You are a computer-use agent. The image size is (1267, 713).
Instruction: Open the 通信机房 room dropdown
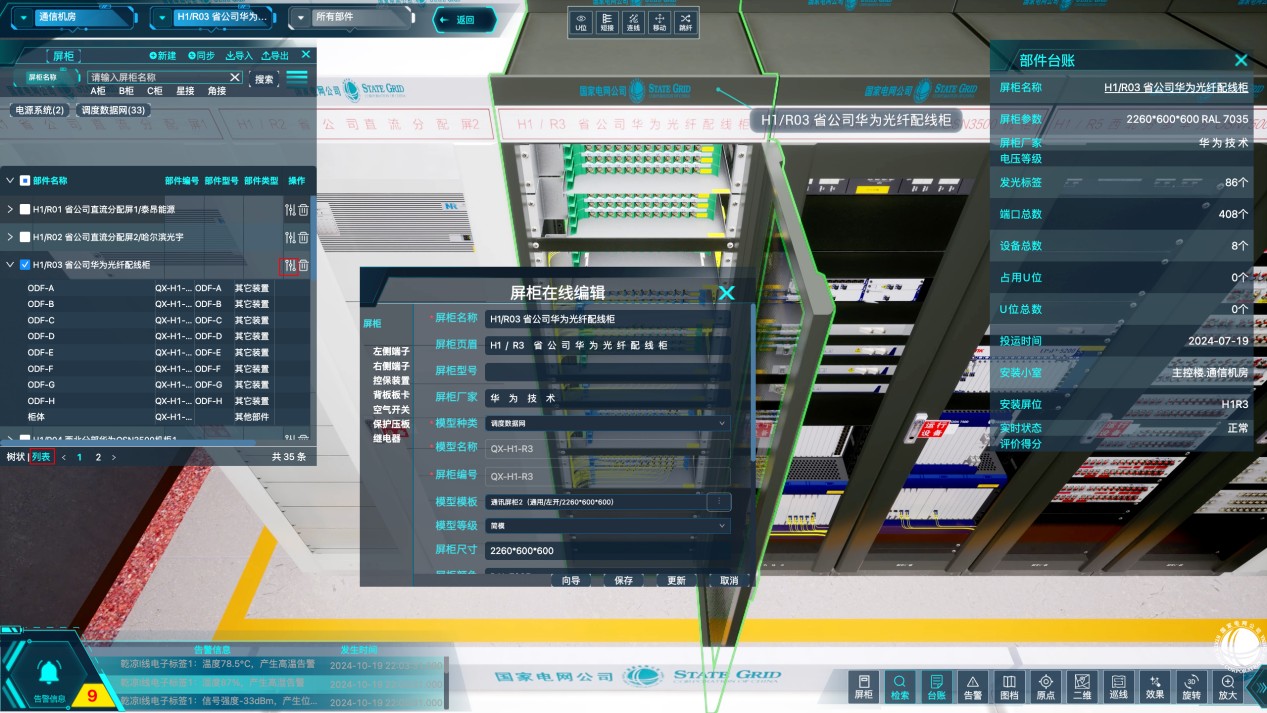pyautogui.click(x=75, y=18)
